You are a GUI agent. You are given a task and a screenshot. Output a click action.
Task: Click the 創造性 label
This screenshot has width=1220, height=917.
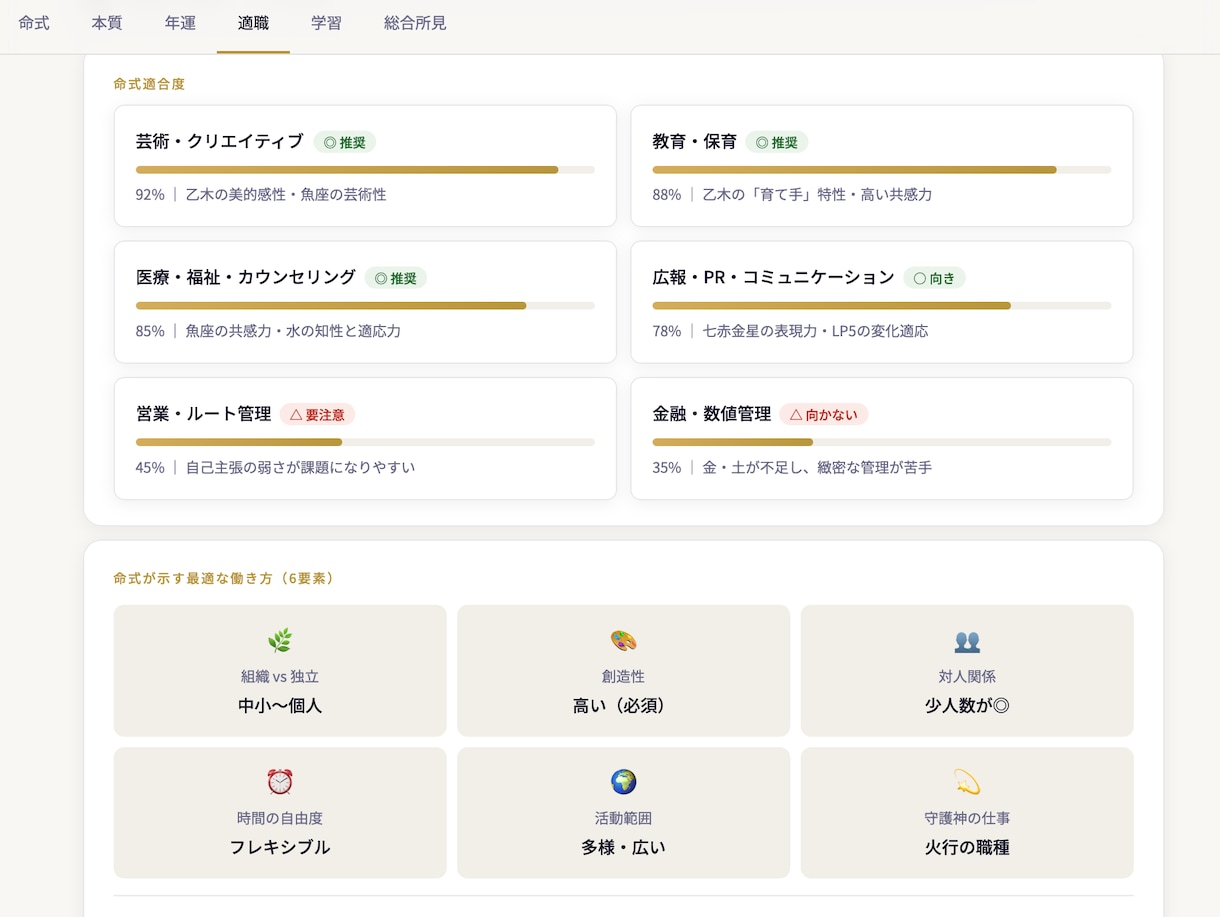(x=623, y=677)
